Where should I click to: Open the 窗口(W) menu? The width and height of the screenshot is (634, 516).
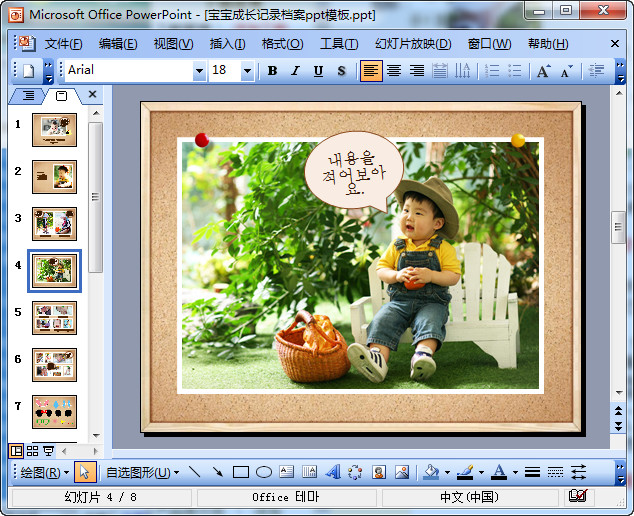(x=489, y=44)
